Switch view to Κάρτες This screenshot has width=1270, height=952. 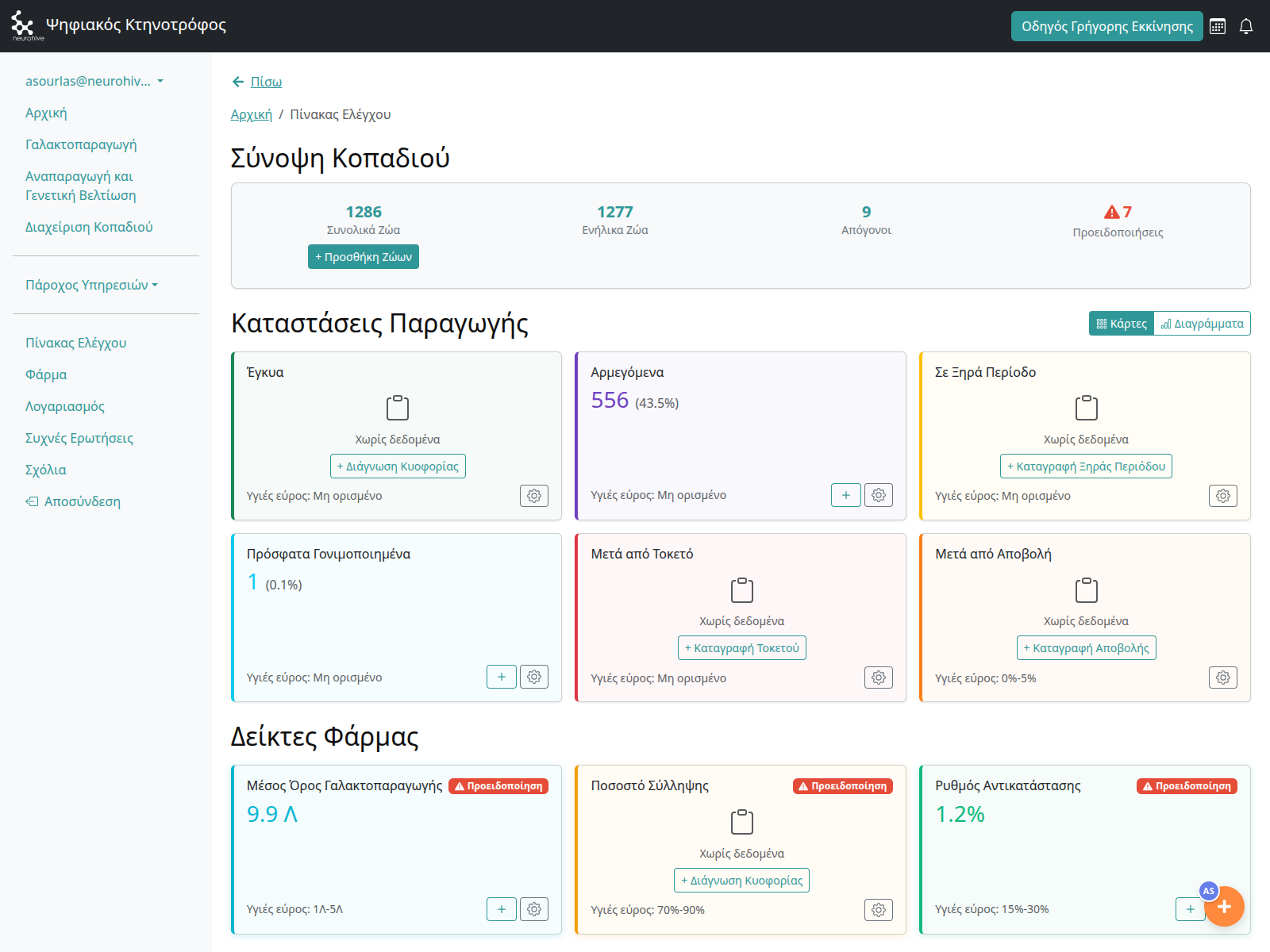click(1121, 324)
